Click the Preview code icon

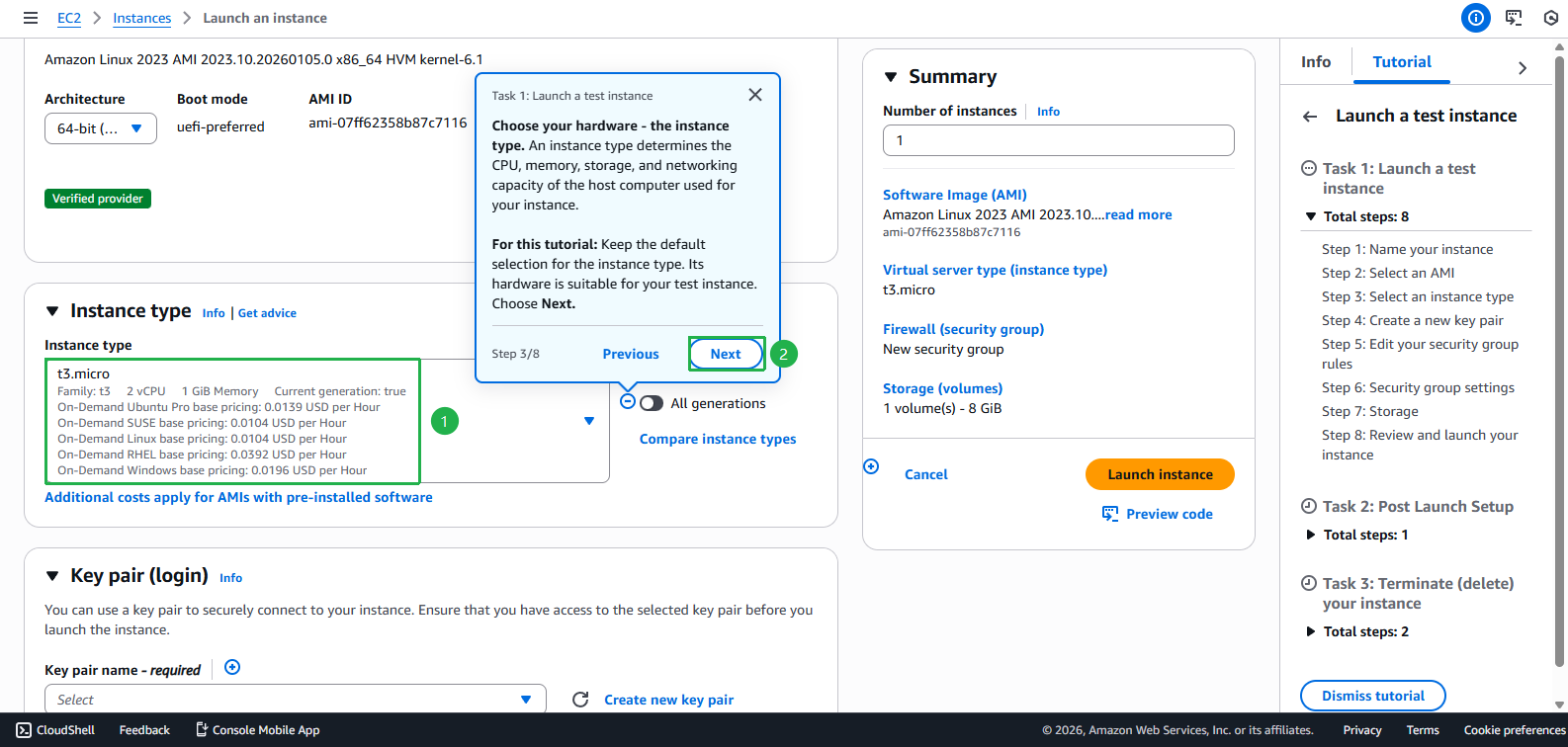point(1110,514)
